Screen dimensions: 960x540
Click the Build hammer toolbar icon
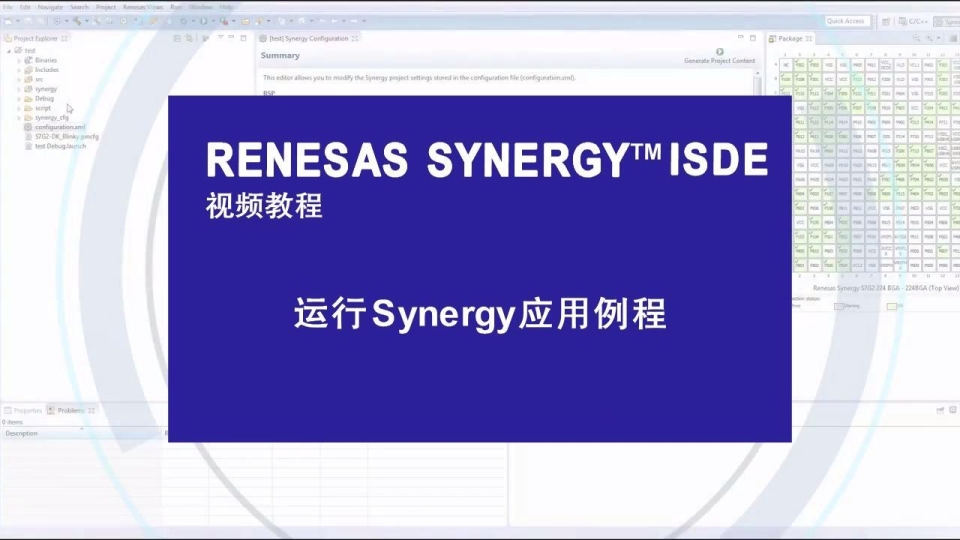tap(77, 21)
